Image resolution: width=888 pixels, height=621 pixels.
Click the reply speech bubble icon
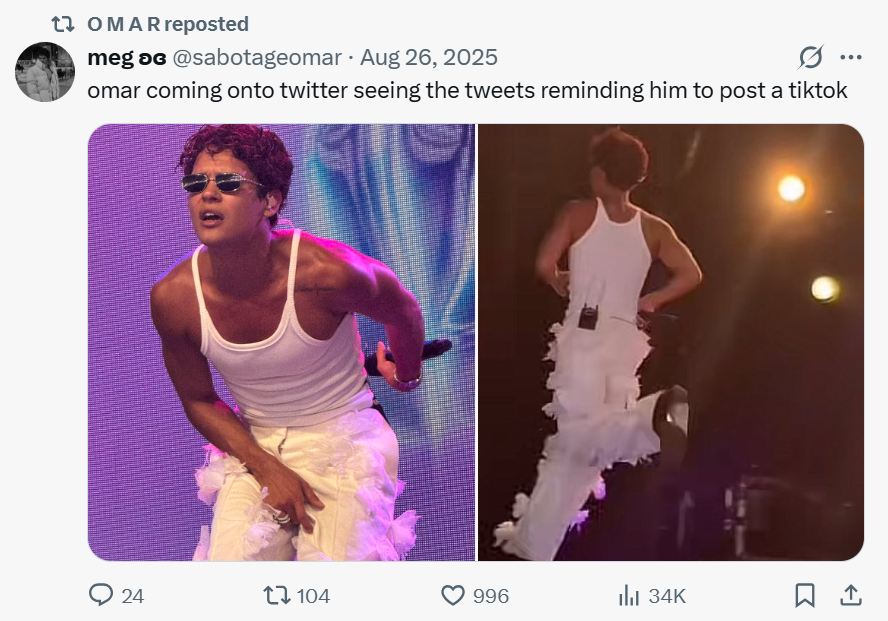[x=101, y=595]
